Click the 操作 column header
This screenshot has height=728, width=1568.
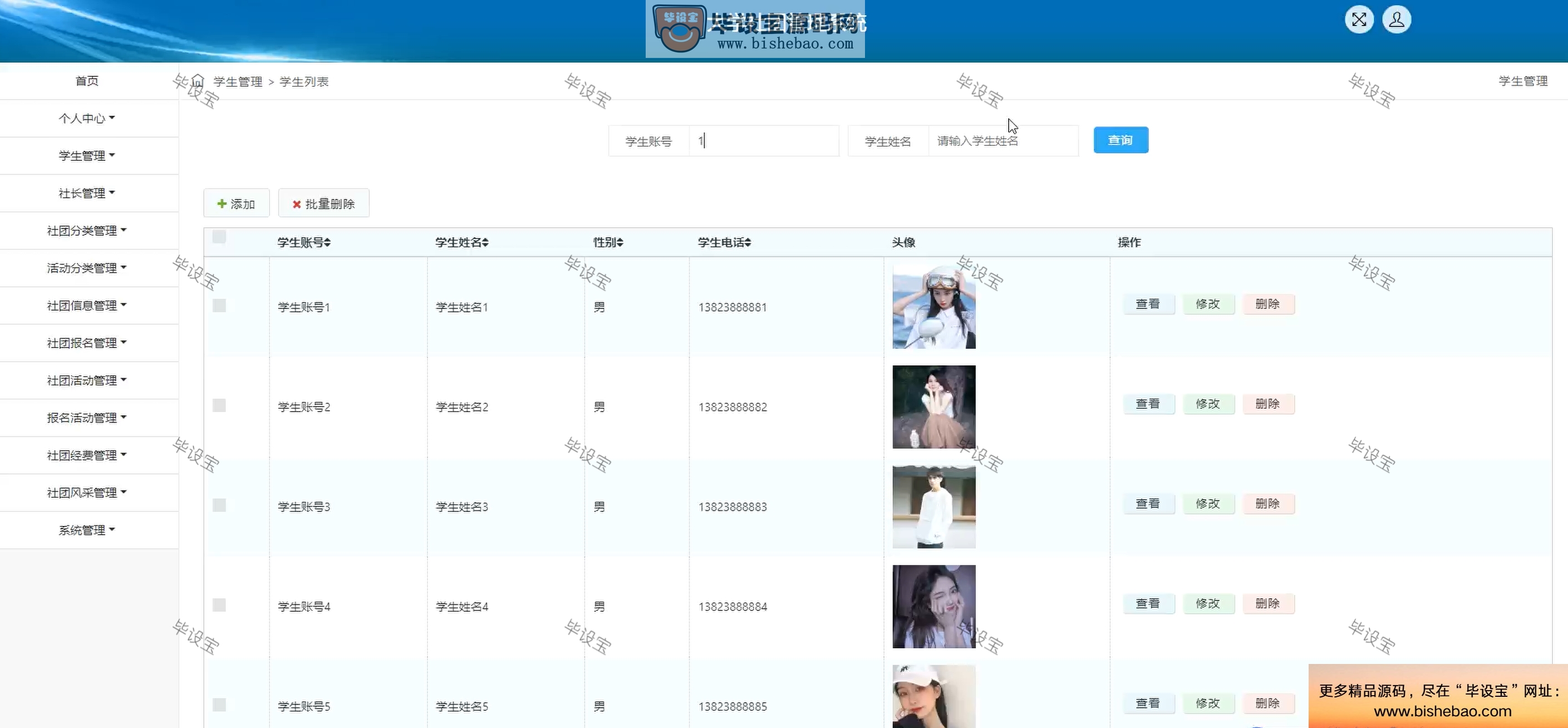[x=1129, y=242]
